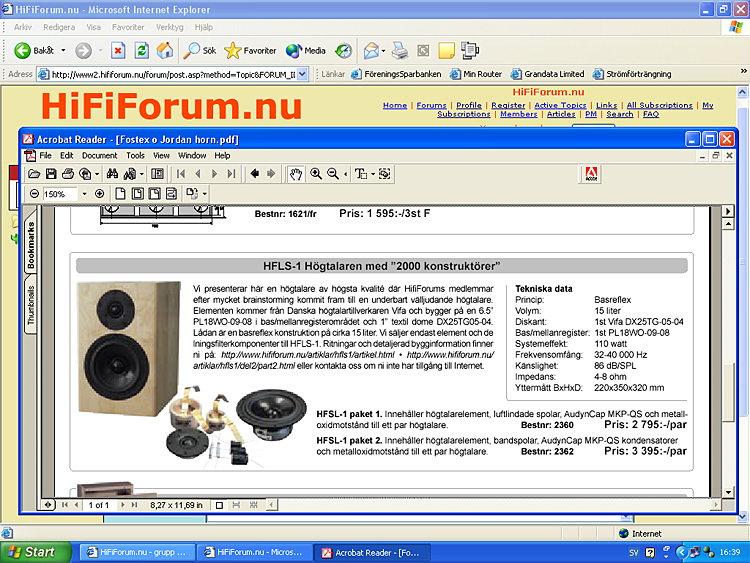Toggle the navigation pane icon
Image resolution: width=750 pixels, height=563 pixels.
[157, 174]
